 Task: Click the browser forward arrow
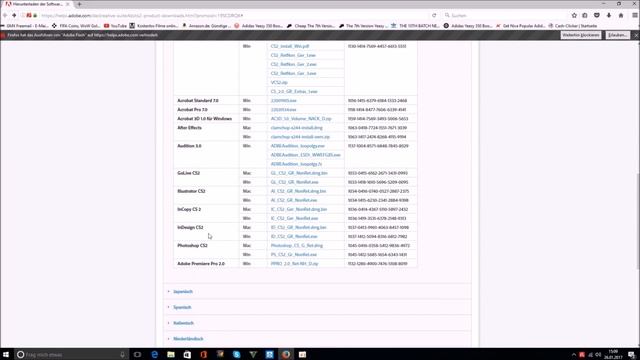(14, 16)
